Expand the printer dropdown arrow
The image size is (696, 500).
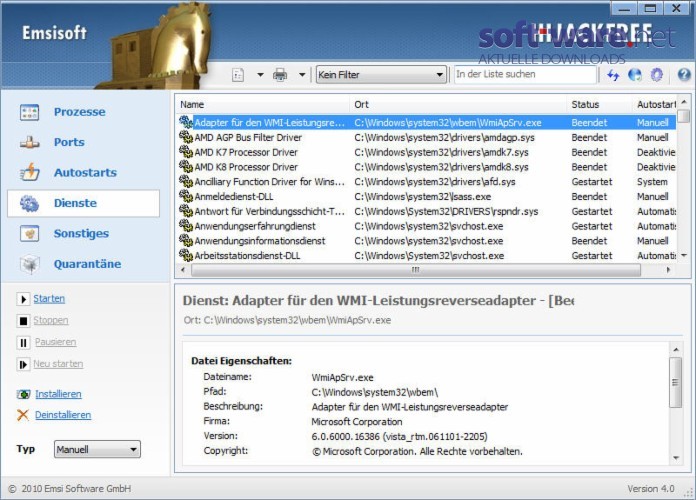[302, 75]
